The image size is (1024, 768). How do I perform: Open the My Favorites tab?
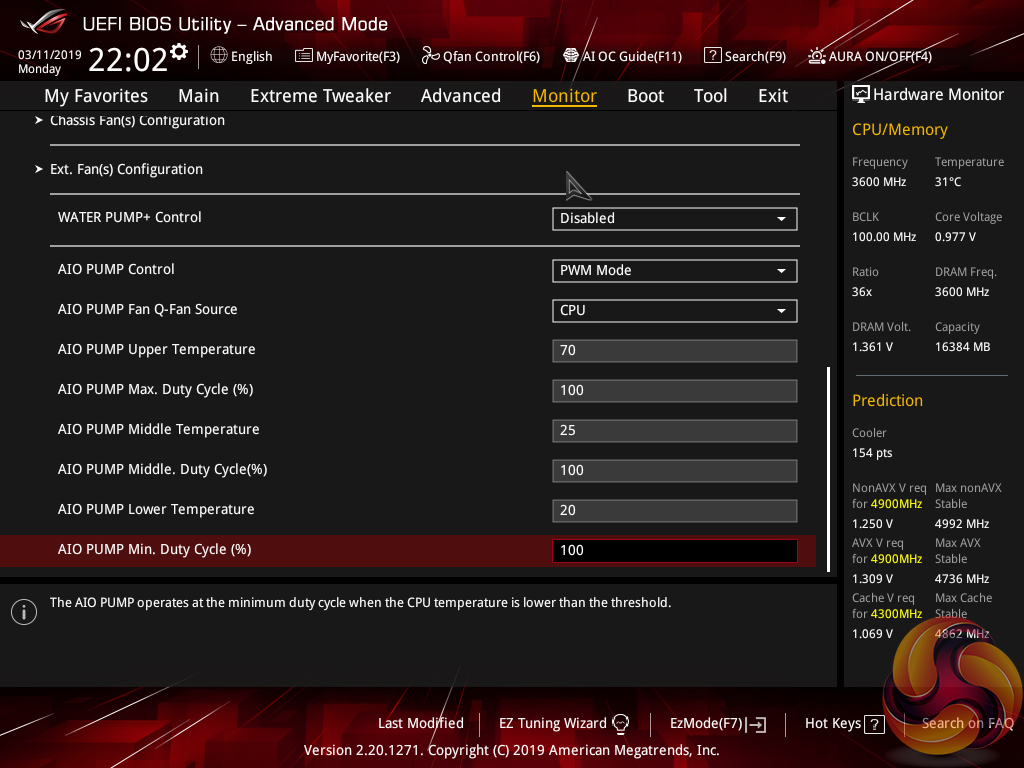(x=96, y=96)
